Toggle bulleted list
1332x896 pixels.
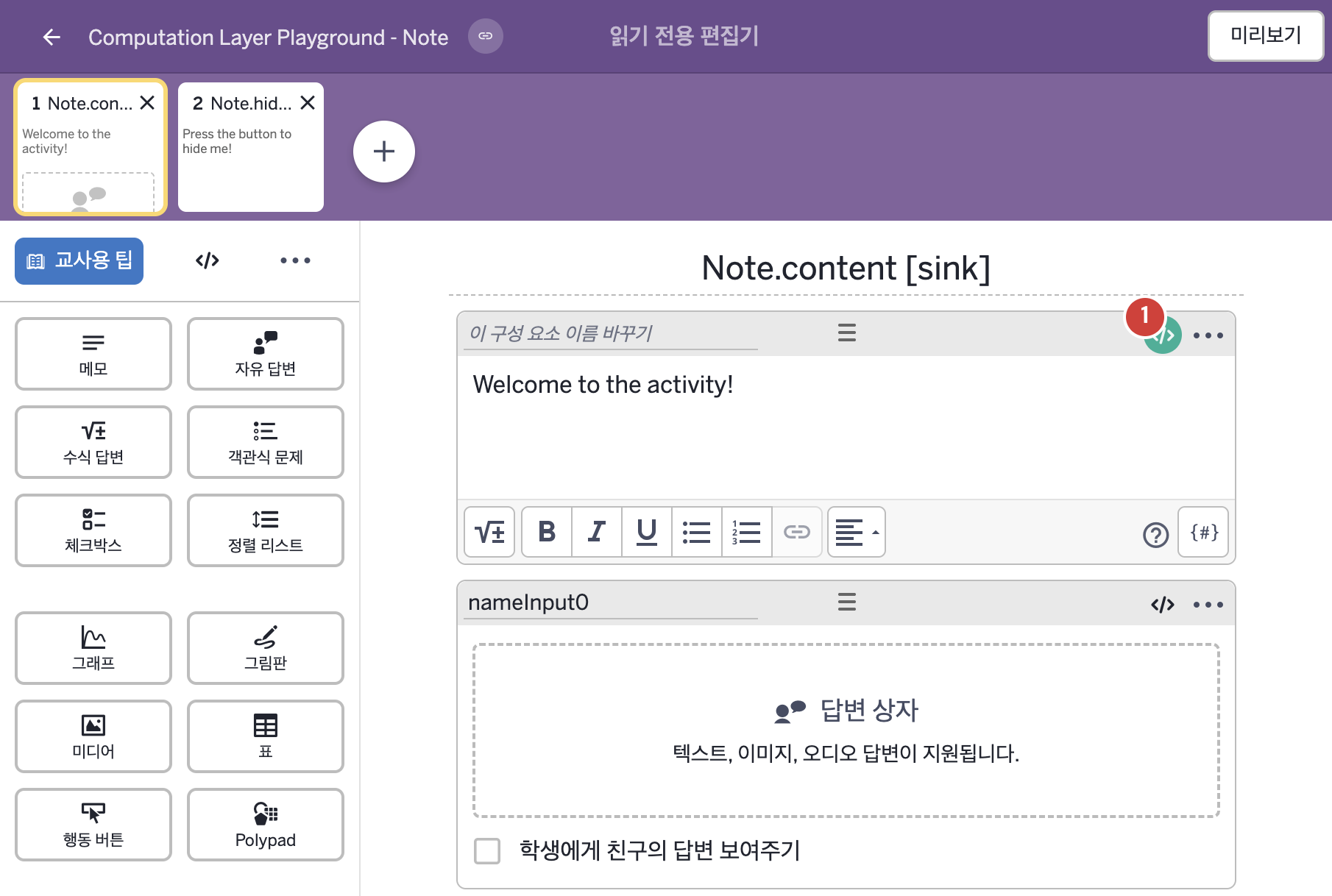pos(697,532)
